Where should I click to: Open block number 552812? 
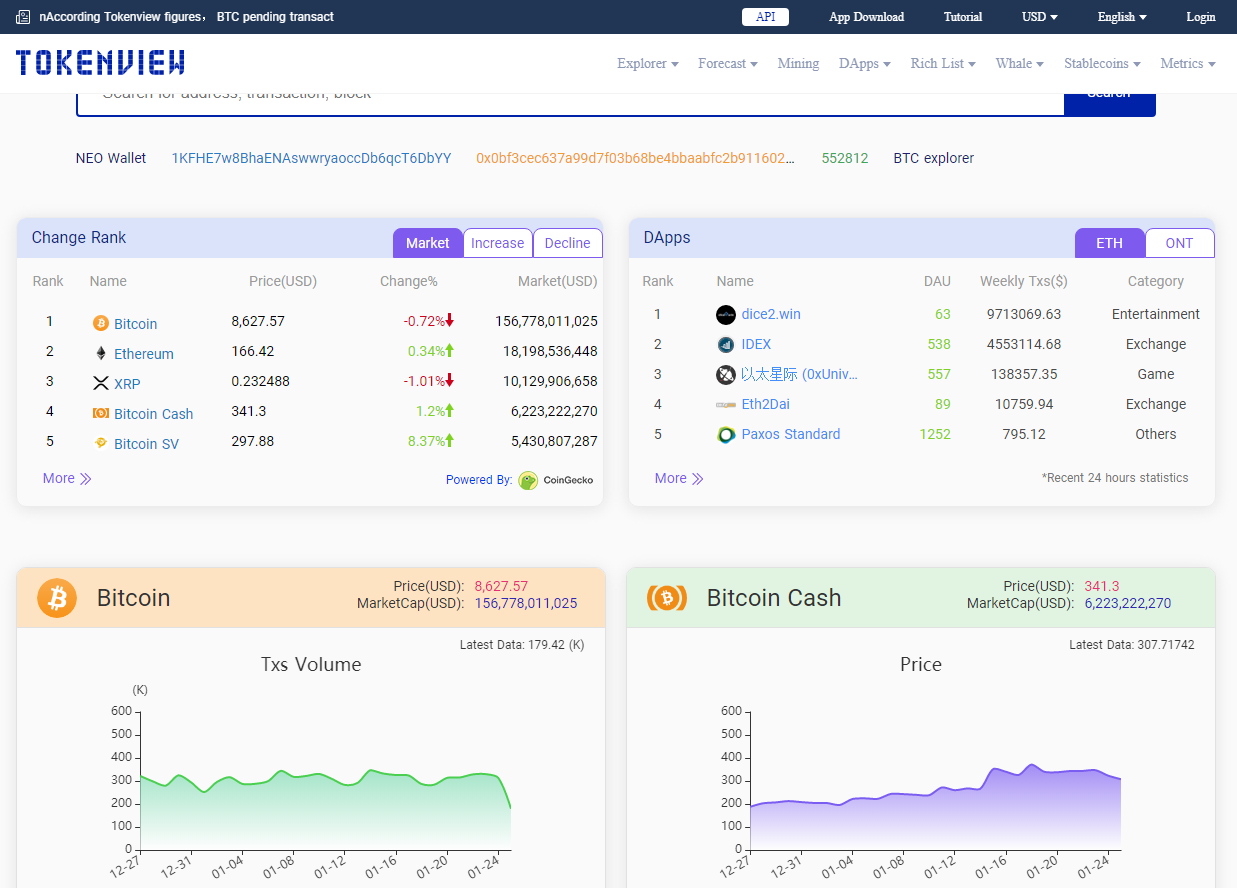[x=845, y=158]
